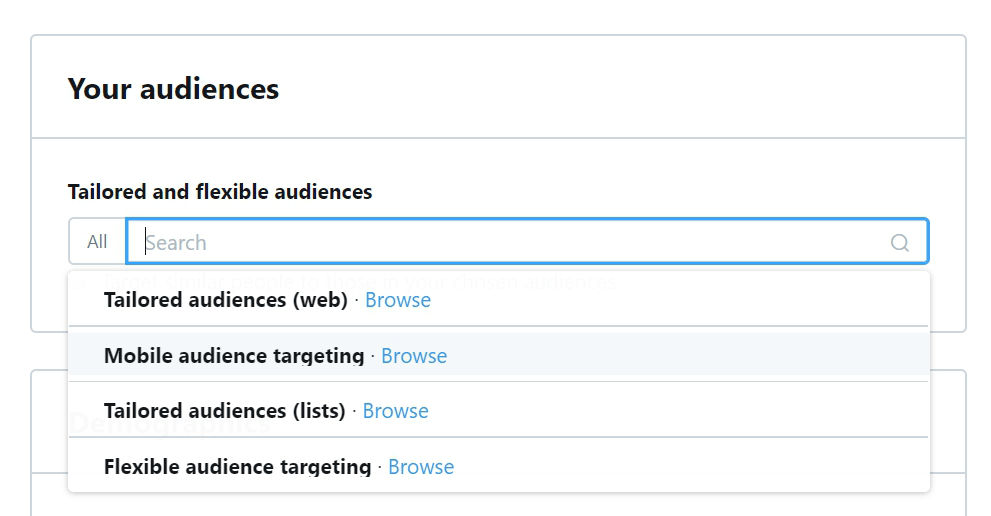Select Tailored audiences (web) option
991x516 pixels.
point(499,300)
